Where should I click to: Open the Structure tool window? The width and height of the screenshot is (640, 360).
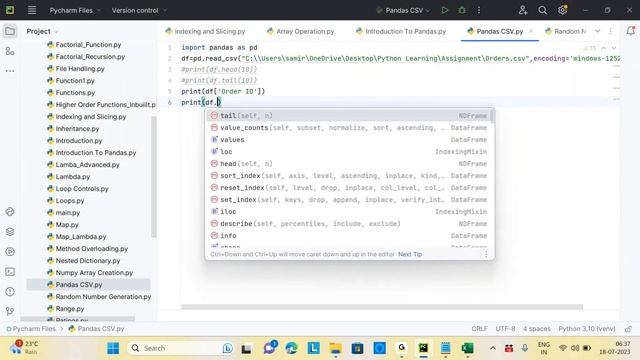click(10, 51)
